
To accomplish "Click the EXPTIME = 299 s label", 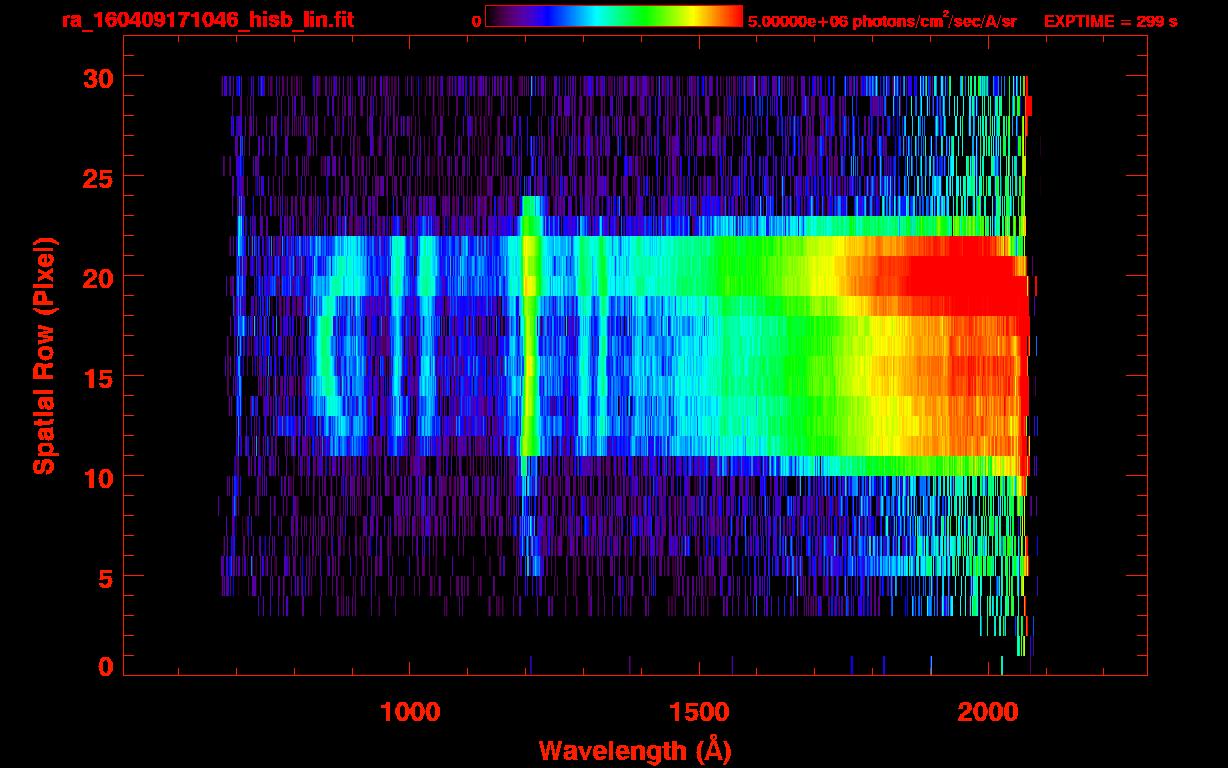I will (1110, 21).
